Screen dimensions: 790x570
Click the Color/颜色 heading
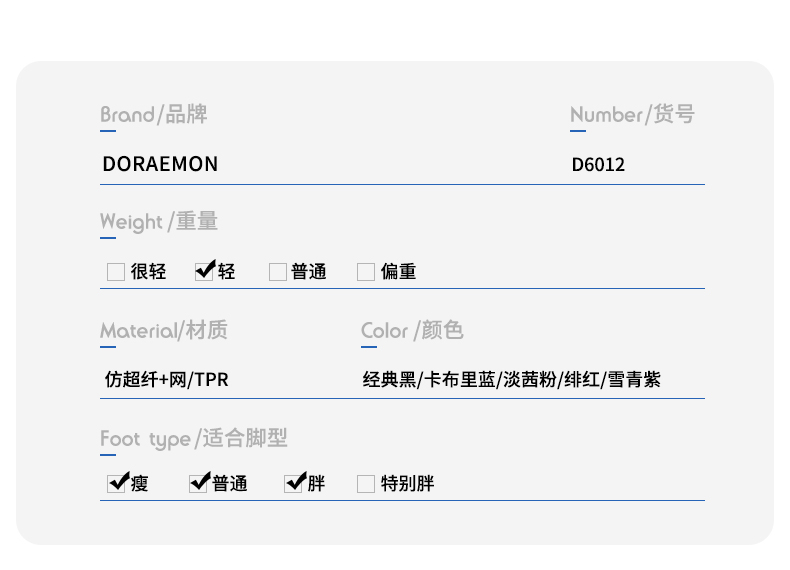click(412, 331)
